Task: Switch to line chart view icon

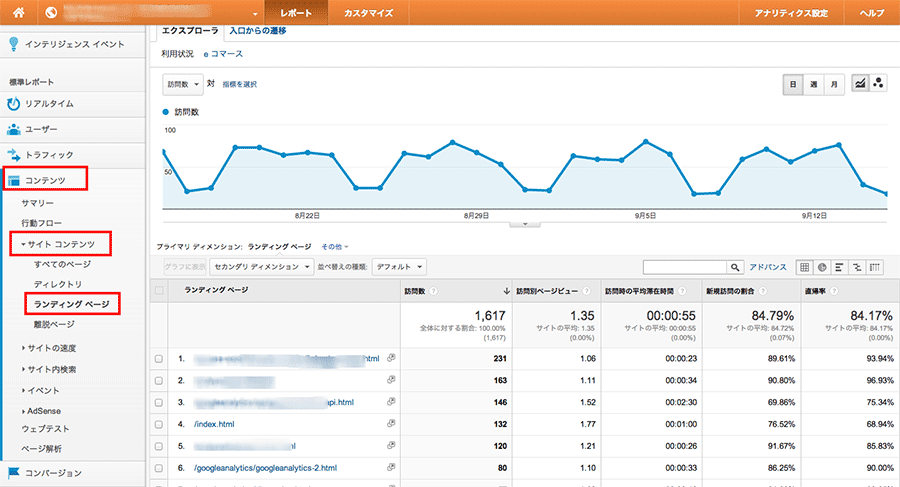Action: (x=860, y=84)
